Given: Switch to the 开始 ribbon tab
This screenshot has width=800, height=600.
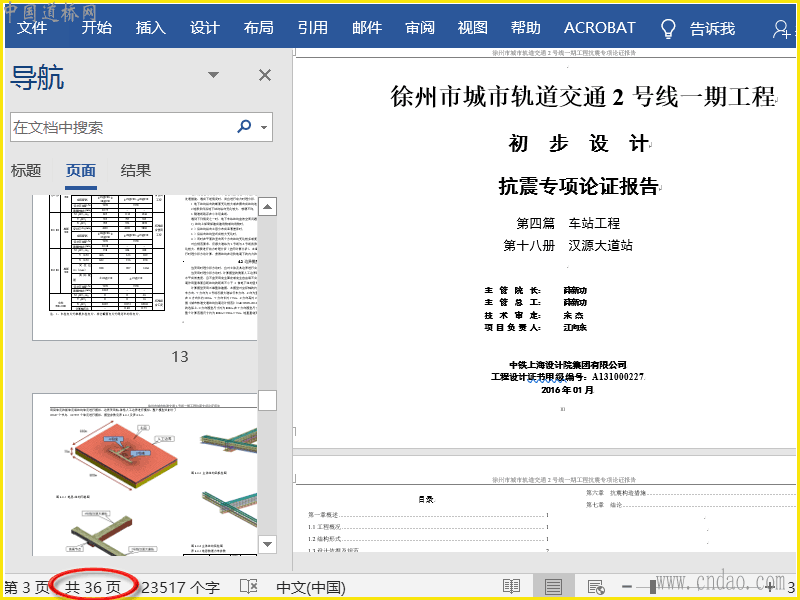Looking at the screenshot, I should pyautogui.click(x=96, y=28).
